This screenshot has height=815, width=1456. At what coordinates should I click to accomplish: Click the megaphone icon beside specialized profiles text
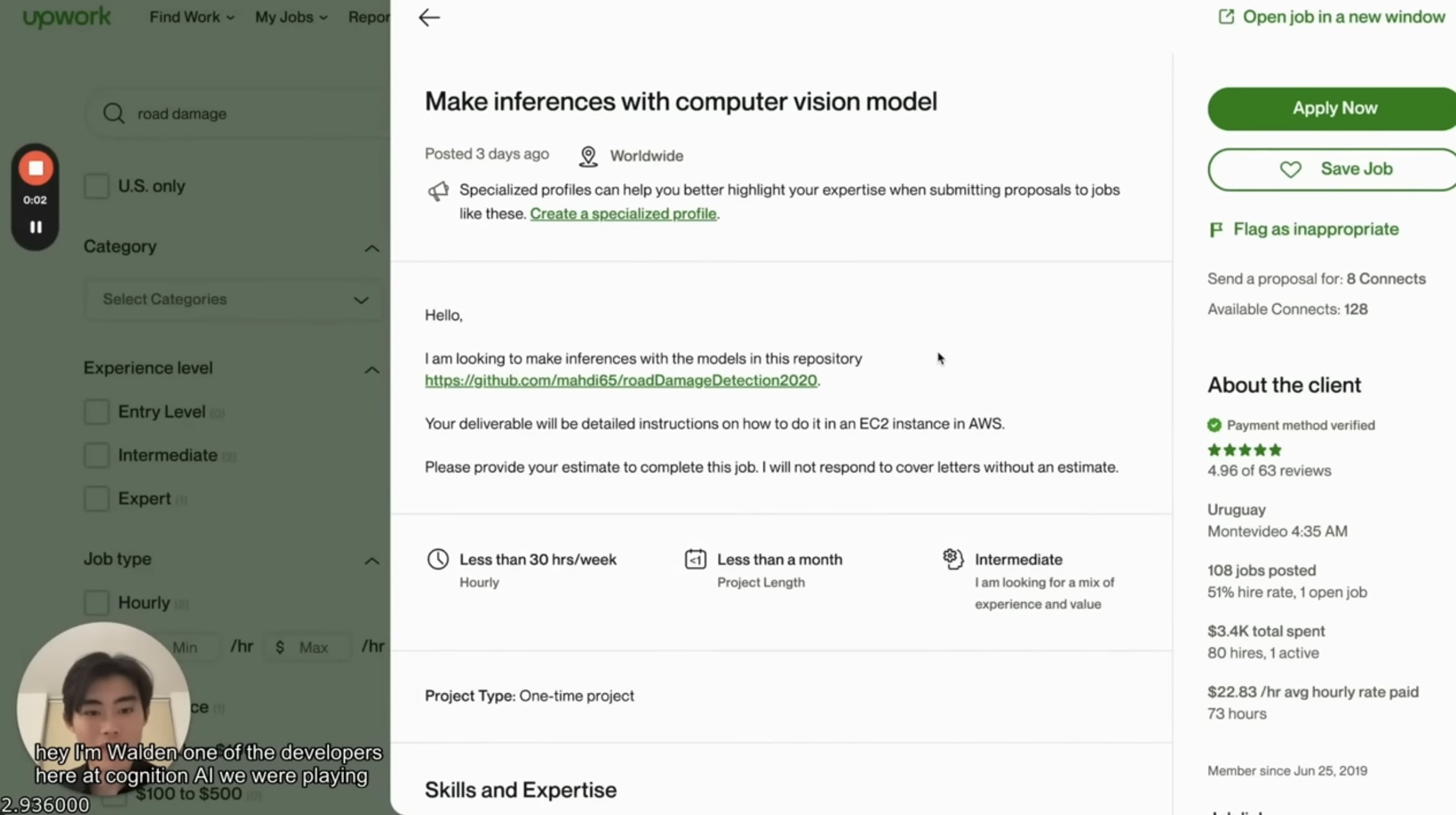pos(439,191)
